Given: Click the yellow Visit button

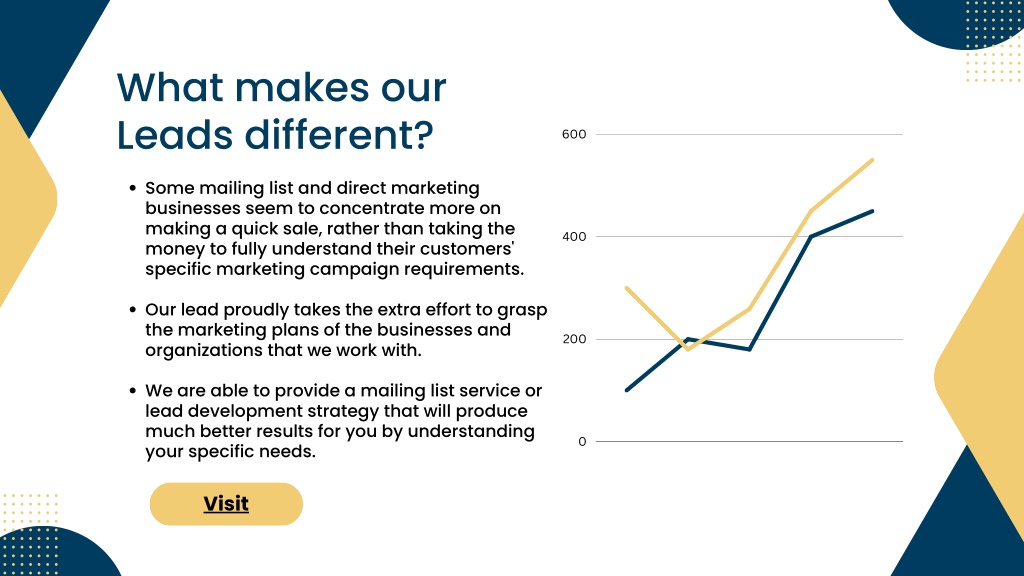Looking at the screenshot, I should coord(226,504).
